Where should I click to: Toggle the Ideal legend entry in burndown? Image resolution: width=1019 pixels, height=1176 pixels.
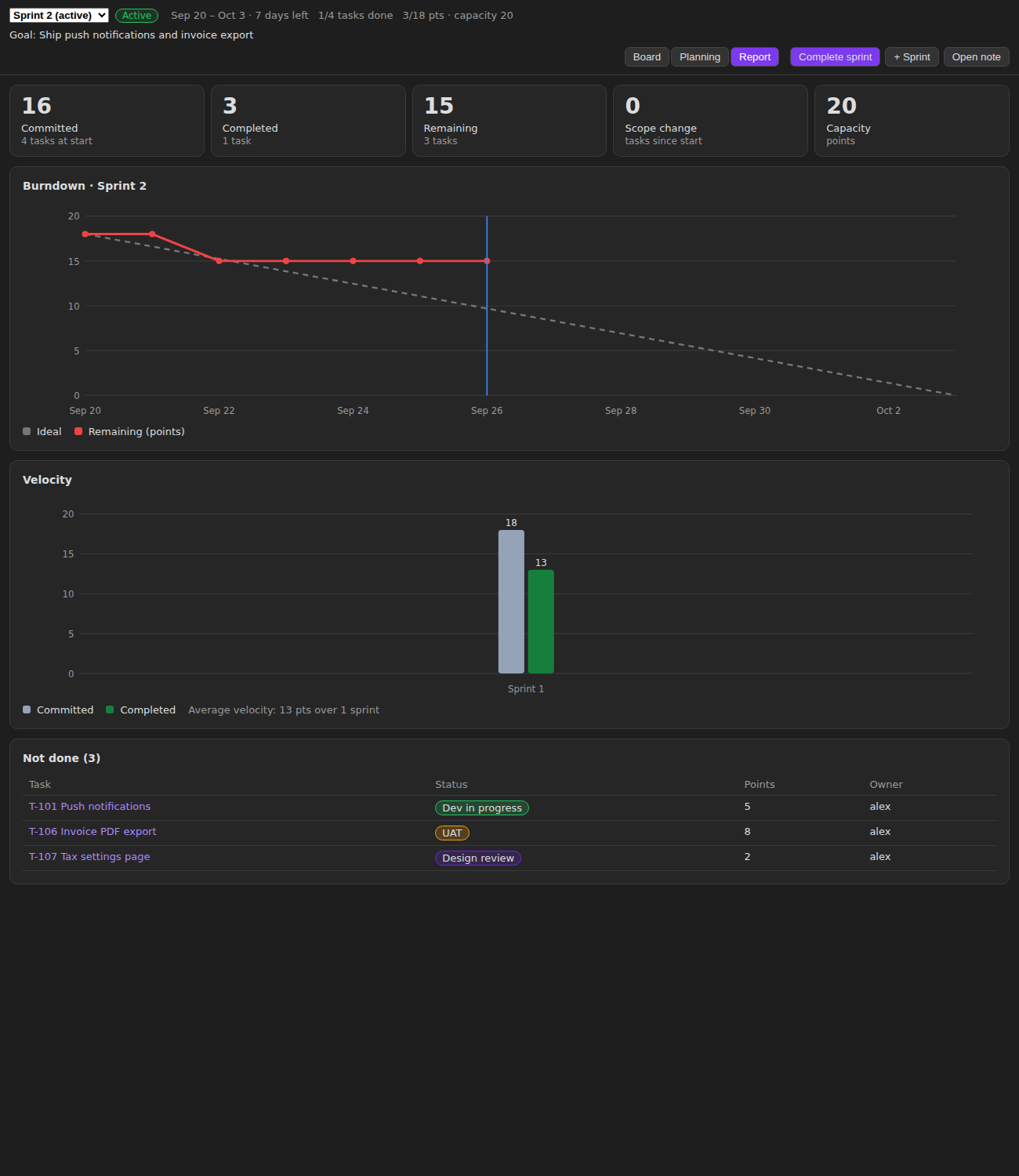[42, 432]
